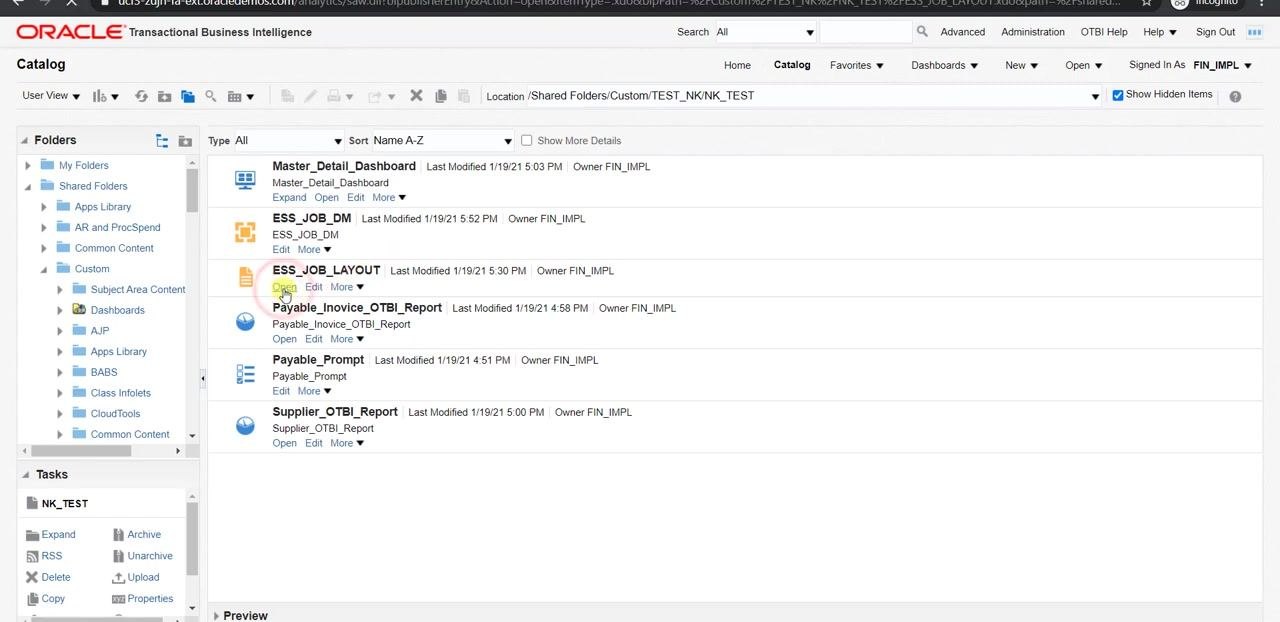Open the New menu
This screenshot has height=622, width=1280.
click(1021, 65)
